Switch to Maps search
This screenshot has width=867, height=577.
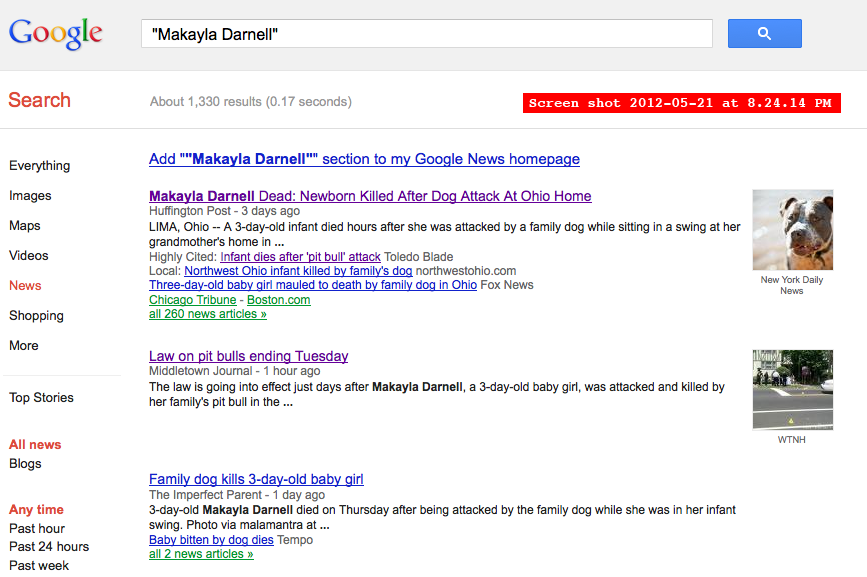[x=25, y=225]
